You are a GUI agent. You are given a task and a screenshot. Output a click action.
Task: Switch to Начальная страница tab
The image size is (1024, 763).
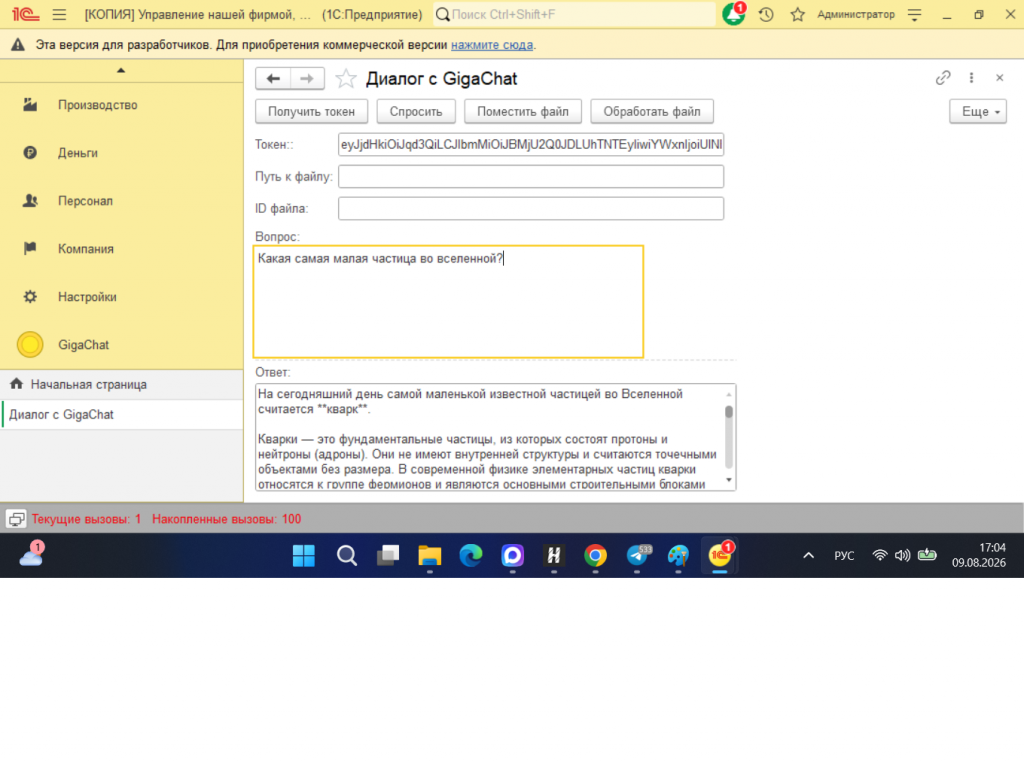pos(121,385)
